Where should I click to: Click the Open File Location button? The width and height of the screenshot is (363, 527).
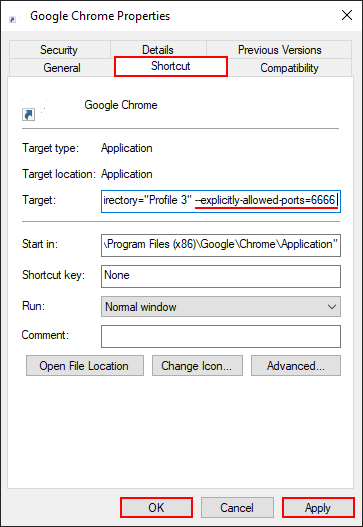tap(85, 365)
